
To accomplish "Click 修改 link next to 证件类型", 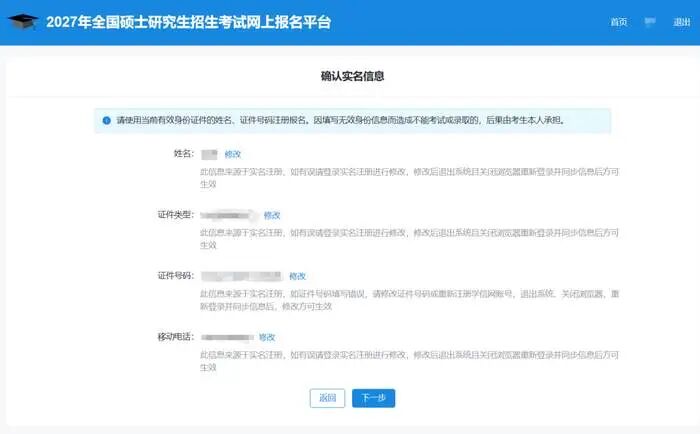I will click(x=272, y=216).
